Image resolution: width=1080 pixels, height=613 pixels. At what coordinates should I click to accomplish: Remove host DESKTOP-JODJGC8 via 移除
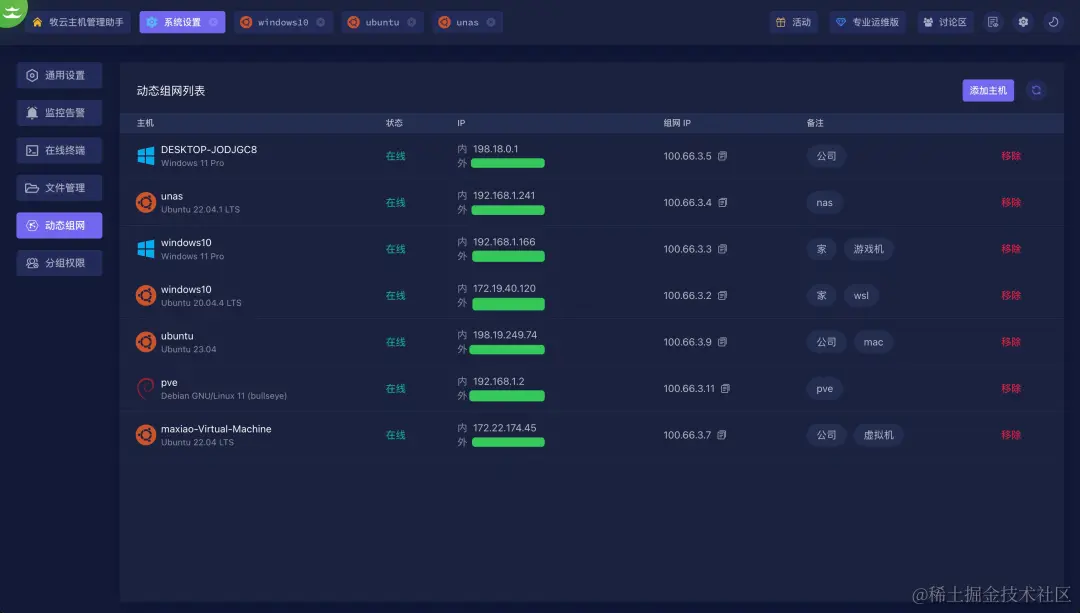[1010, 156]
